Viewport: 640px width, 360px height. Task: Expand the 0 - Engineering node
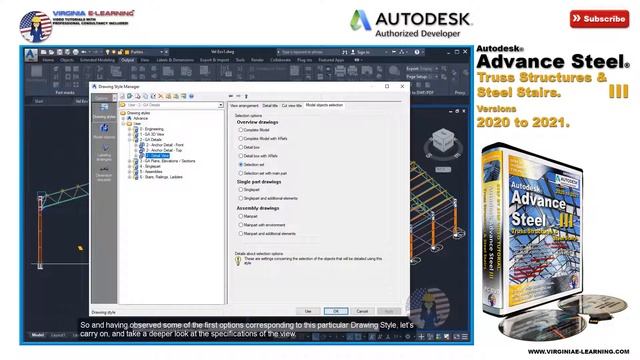click(x=130, y=129)
